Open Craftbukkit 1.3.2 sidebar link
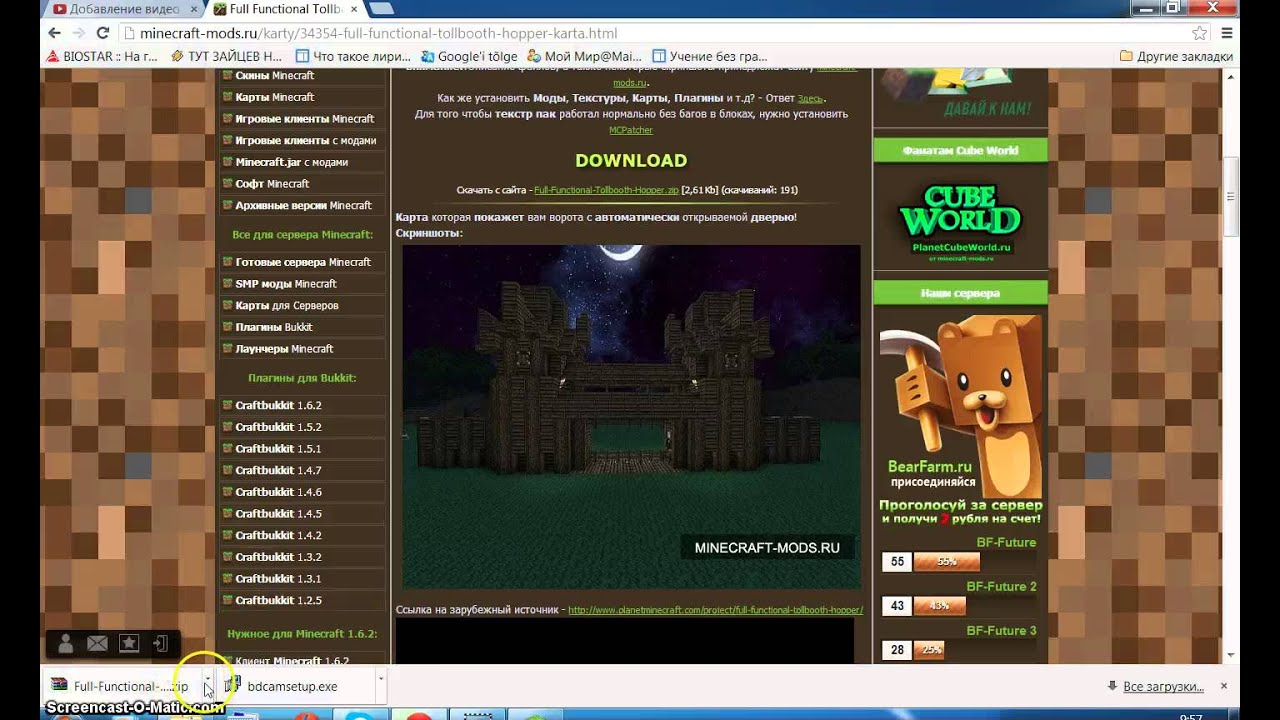This screenshot has width=1280, height=720. point(303,557)
